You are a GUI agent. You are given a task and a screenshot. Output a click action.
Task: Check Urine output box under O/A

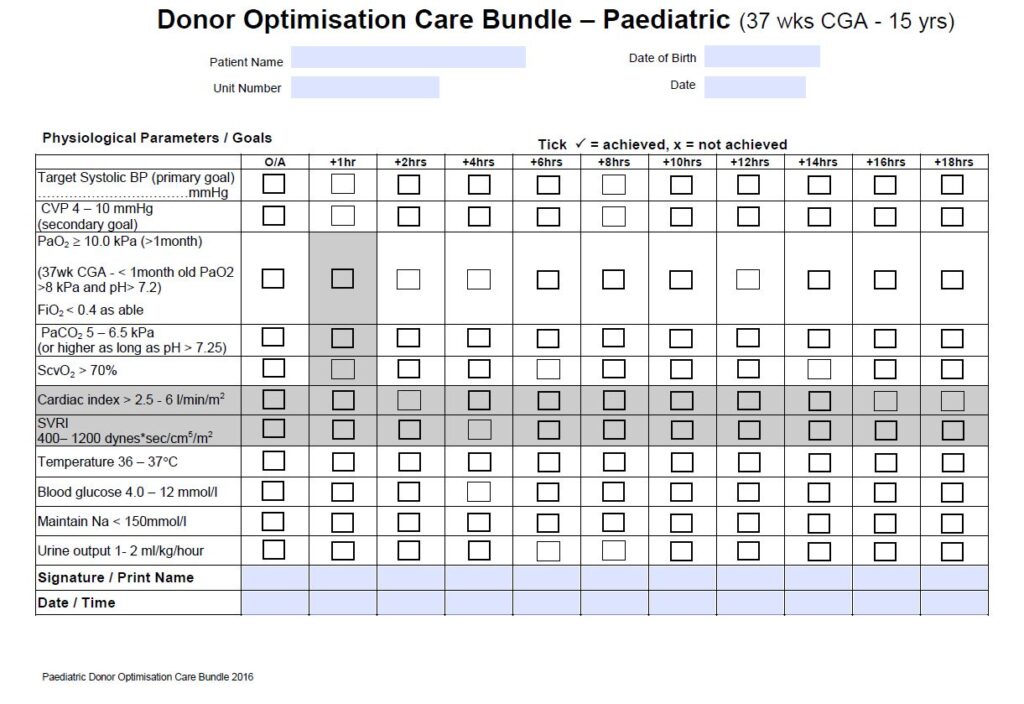273,549
